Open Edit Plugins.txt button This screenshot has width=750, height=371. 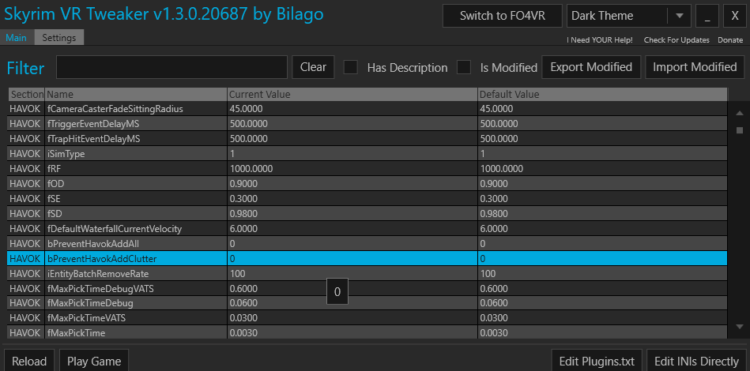click(x=596, y=361)
